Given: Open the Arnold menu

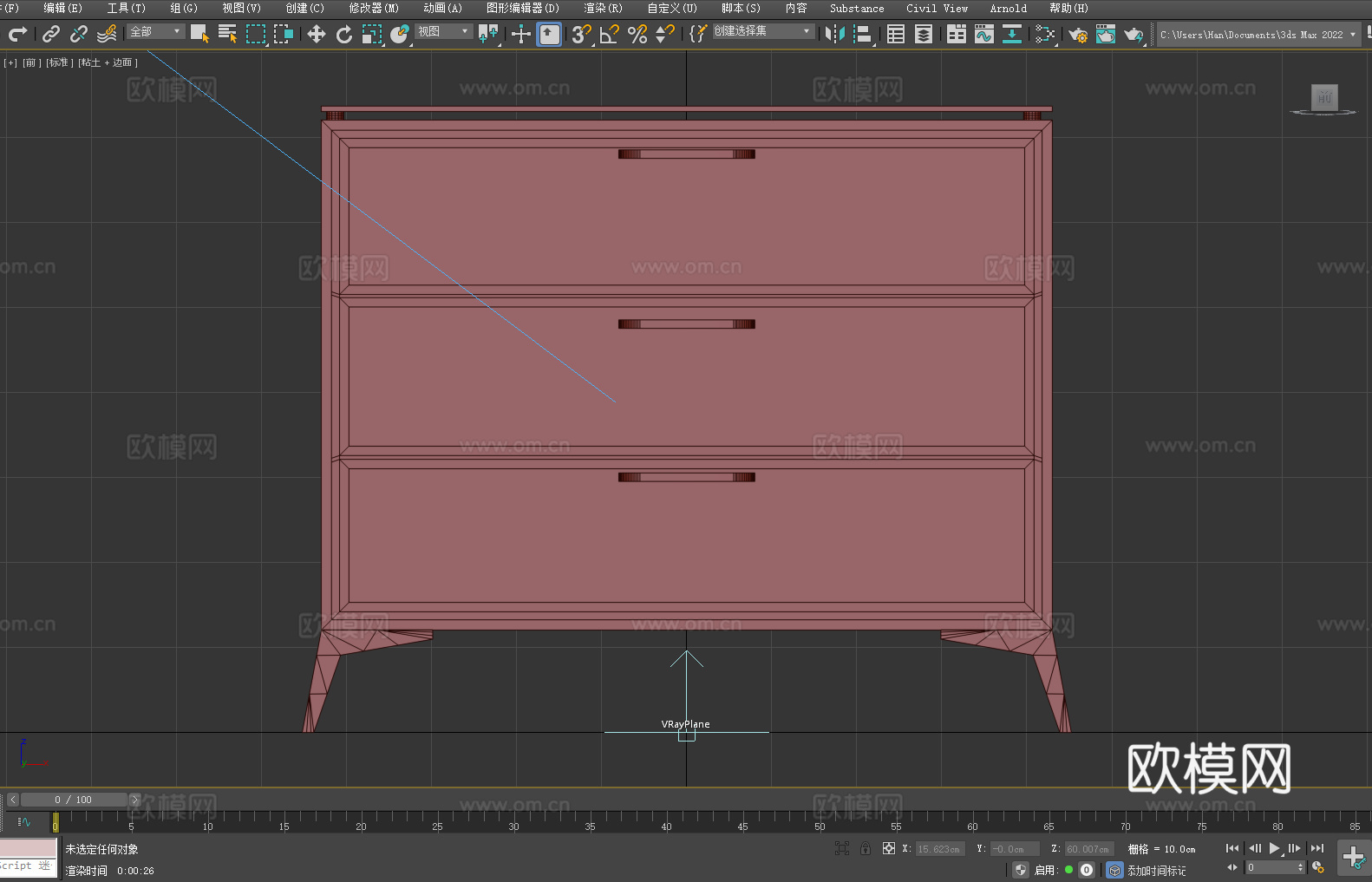Looking at the screenshot, I should point(1009,8).
